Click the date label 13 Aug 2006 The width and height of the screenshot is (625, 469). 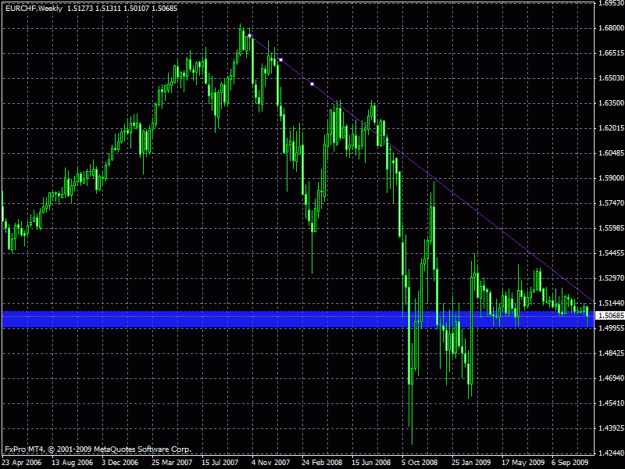[72, 462]
